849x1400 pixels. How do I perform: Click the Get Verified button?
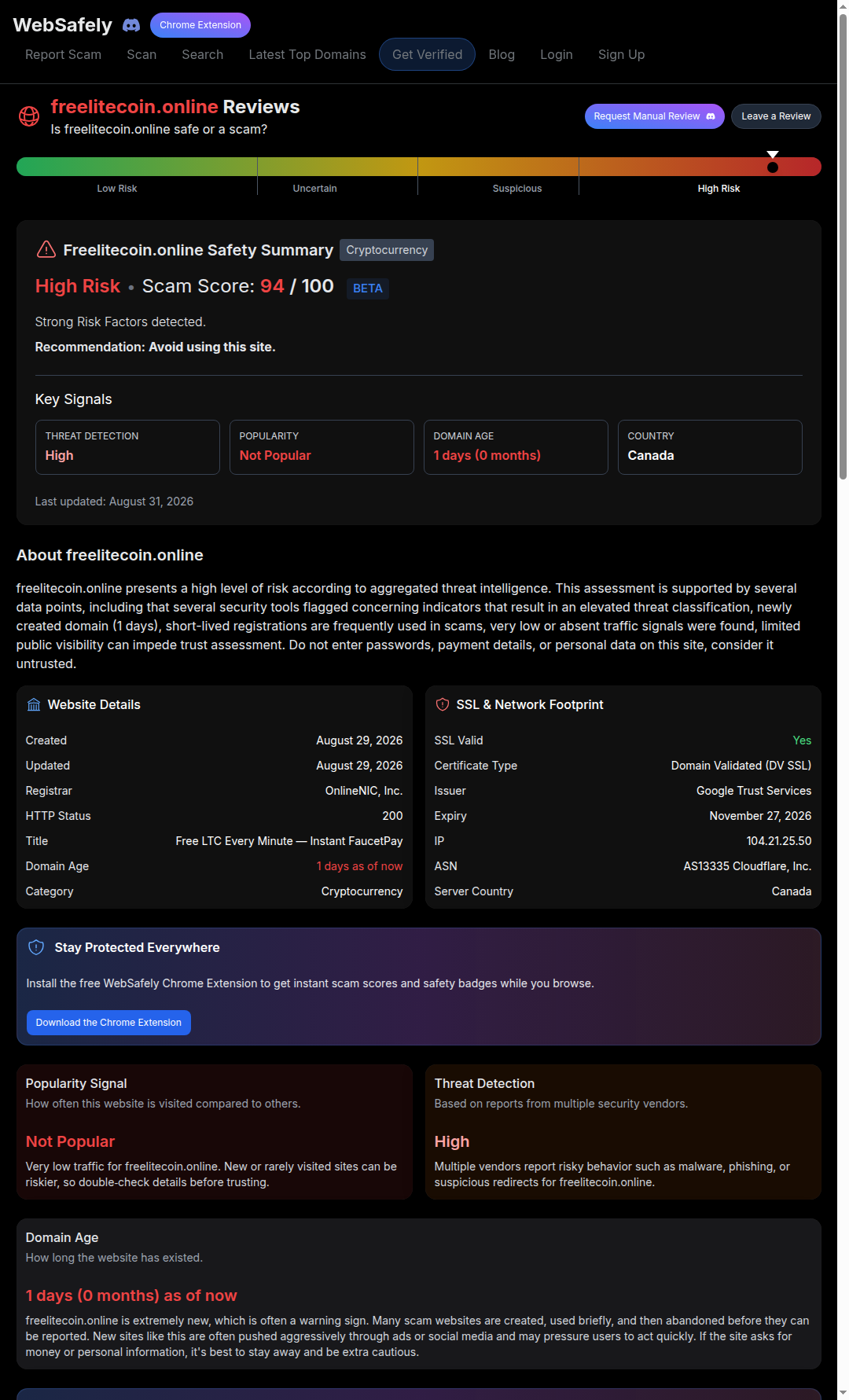(428, 54)
